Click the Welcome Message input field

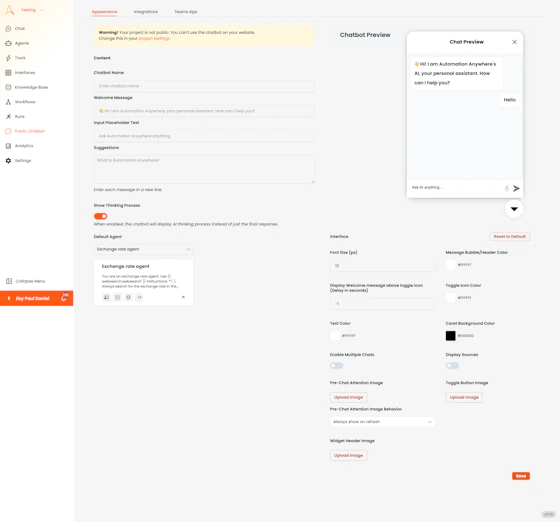pos(204,111)
